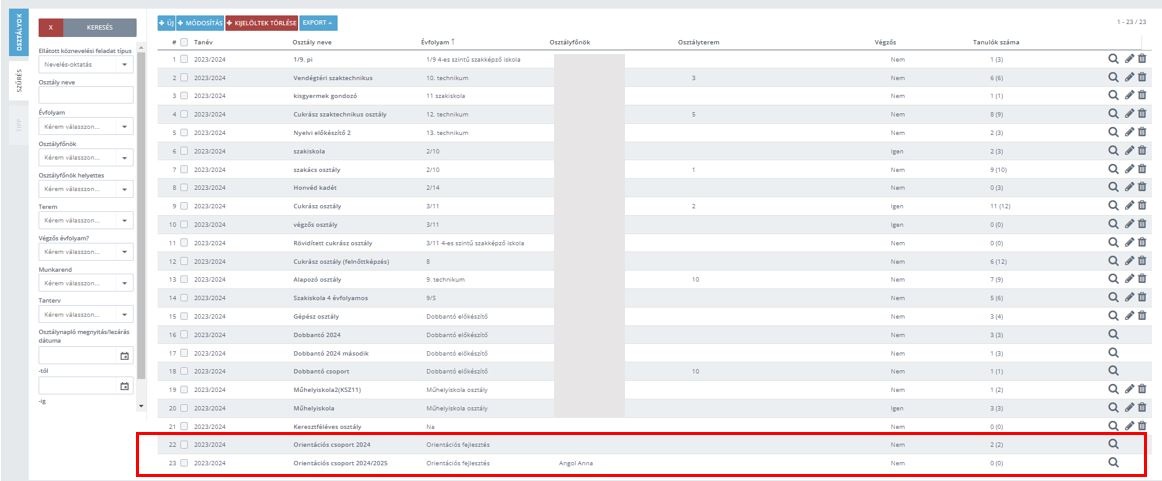View Orientációs csoport 2024 details

pos(1112,444)
